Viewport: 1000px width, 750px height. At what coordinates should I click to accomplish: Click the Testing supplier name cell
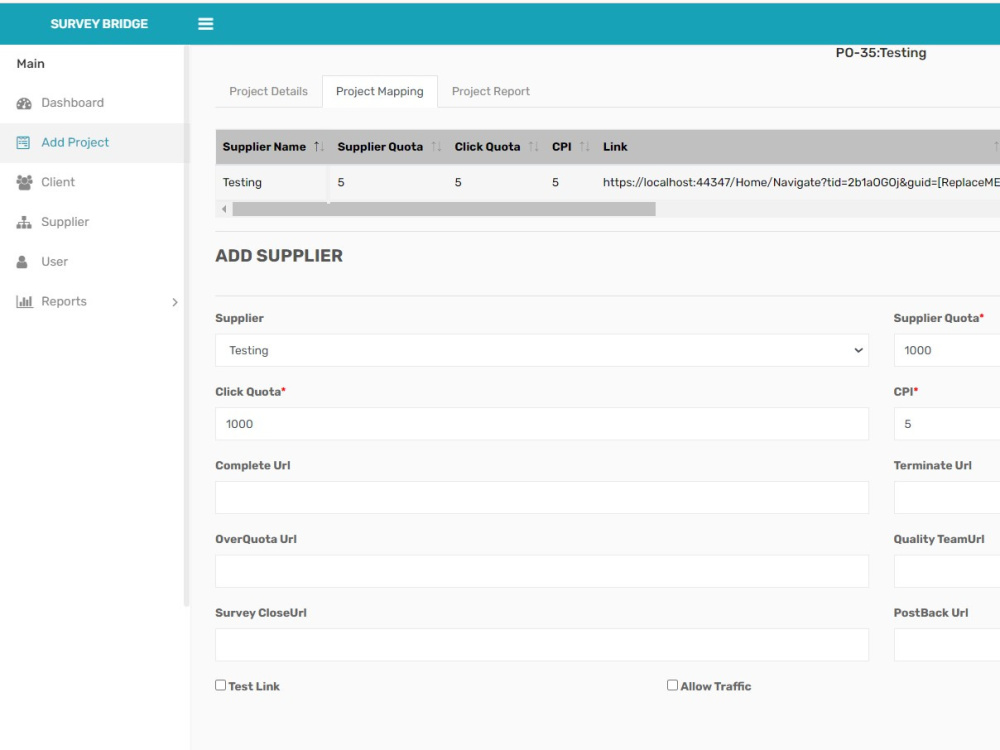click(x=272, y=182)
